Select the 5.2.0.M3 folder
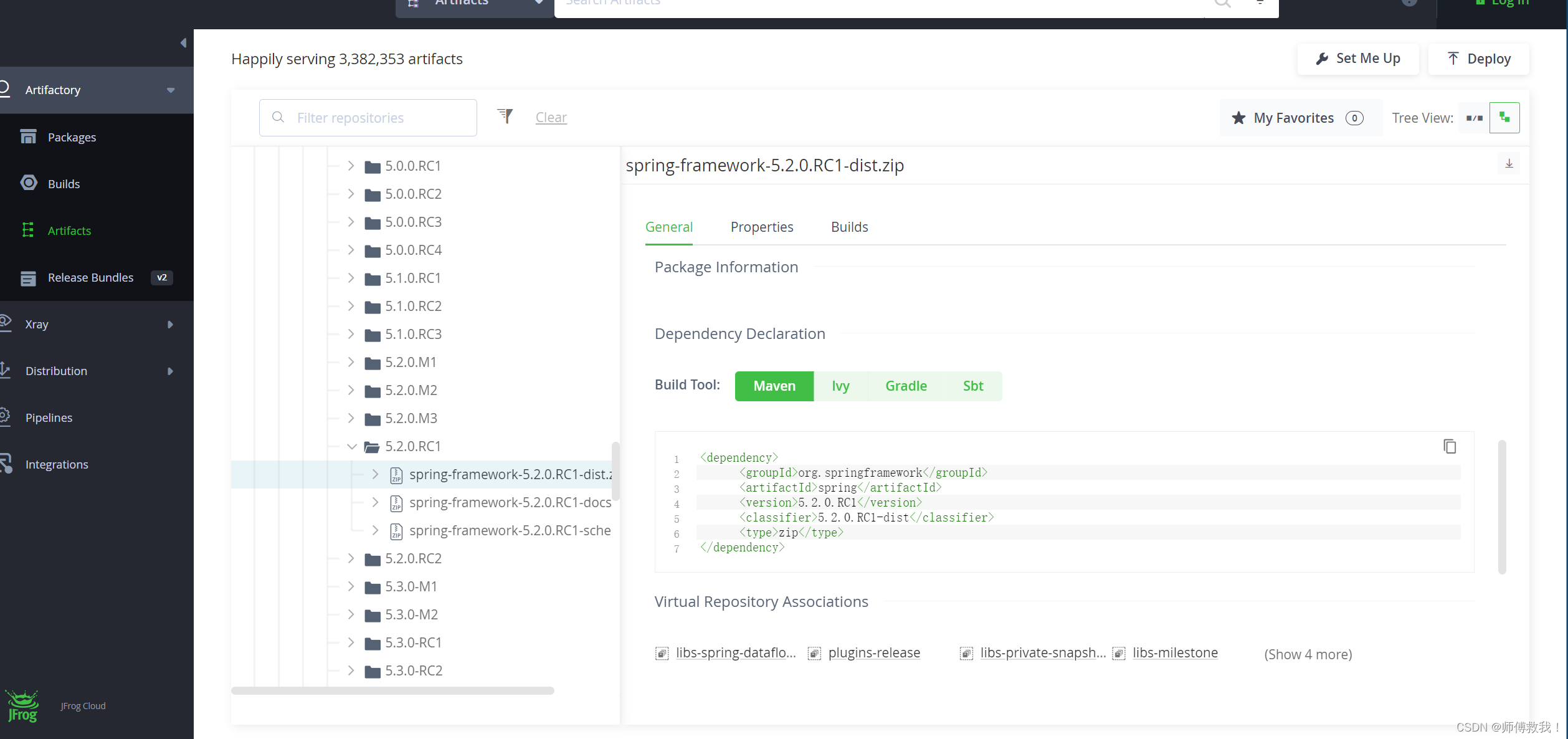This screenshot has width=1568, height=739. (411, 418)
